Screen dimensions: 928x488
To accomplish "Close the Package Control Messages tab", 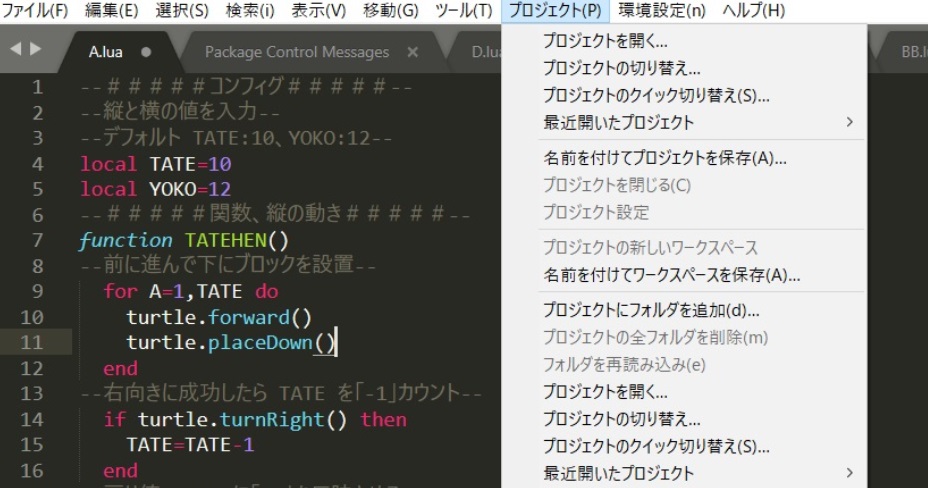I will [413, 52].
